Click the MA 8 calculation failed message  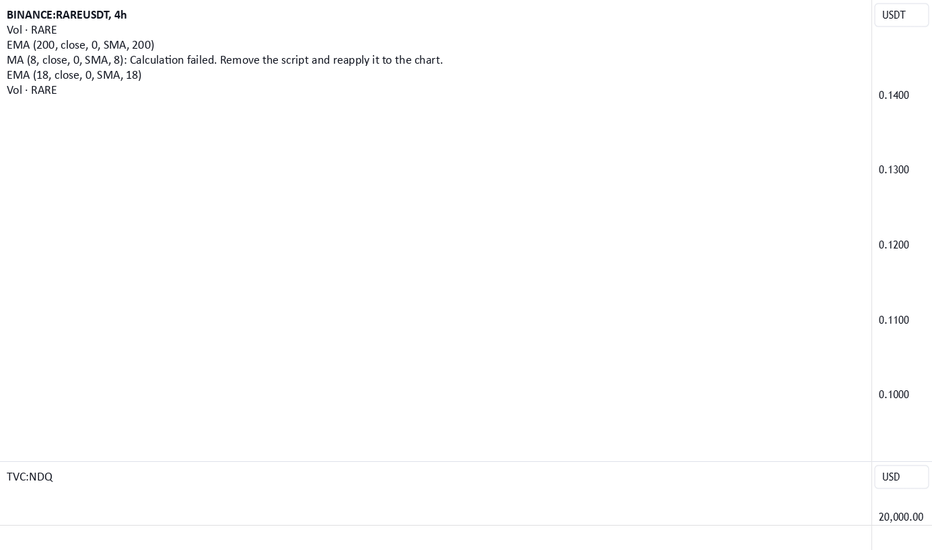tap(225, 60)
